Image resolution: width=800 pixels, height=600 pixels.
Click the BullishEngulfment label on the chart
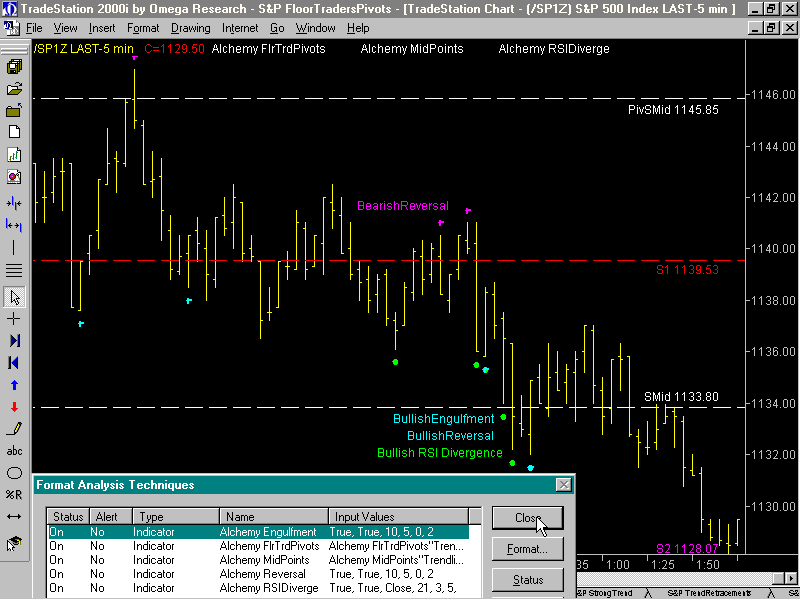(443, 419)
